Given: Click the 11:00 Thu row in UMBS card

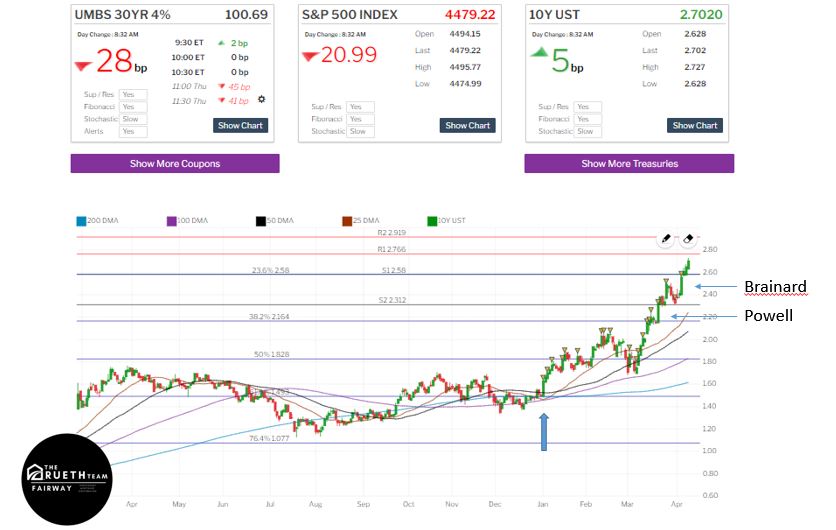Looking at the screenshot, I should coord(211,86).
